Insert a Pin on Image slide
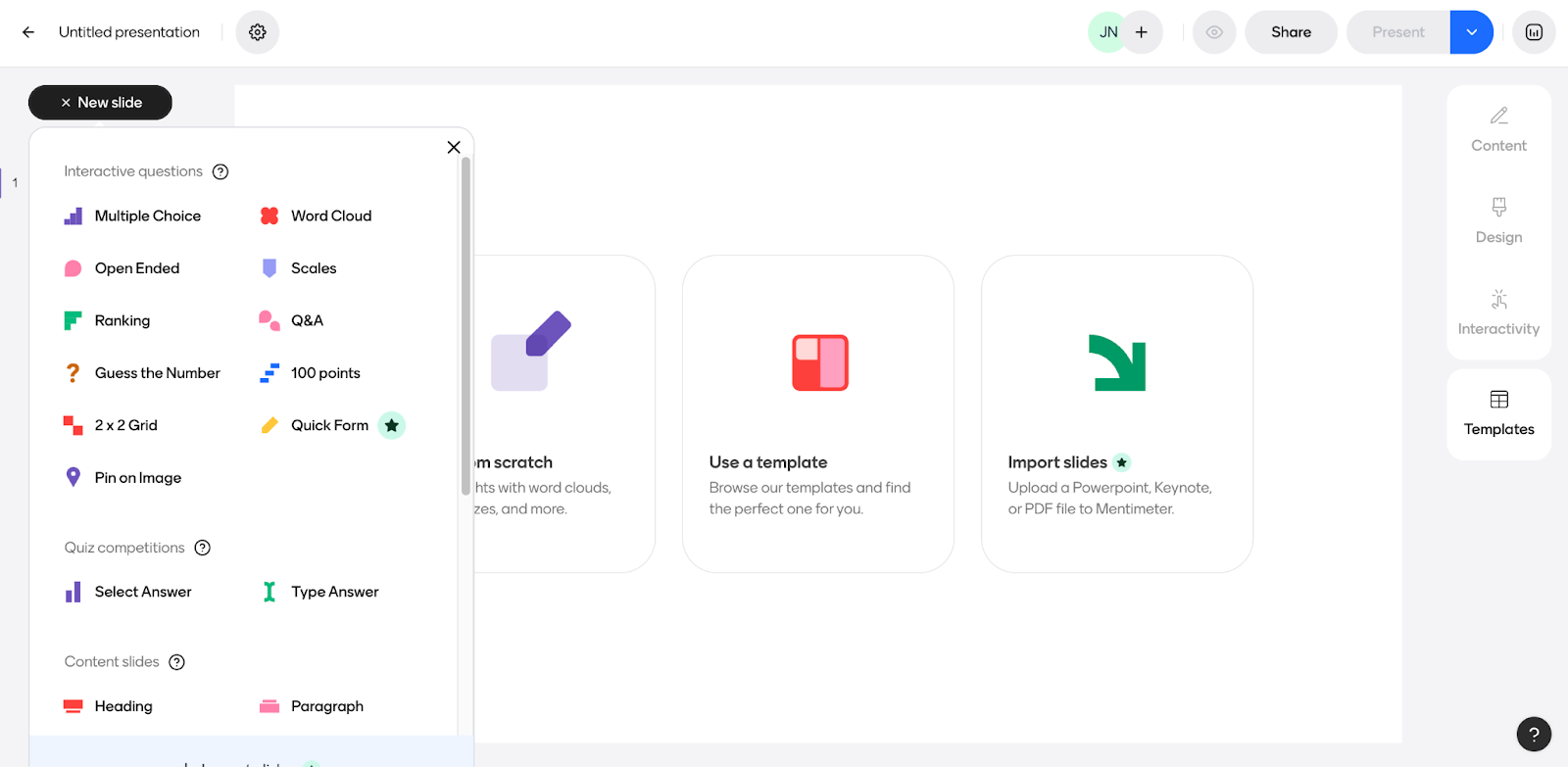Screen dimensions: 1568x767 pos(122,478)
